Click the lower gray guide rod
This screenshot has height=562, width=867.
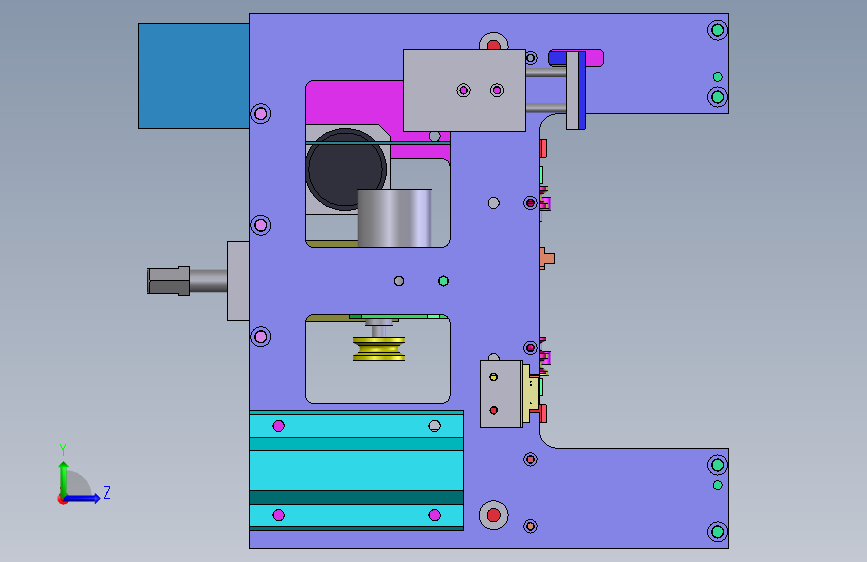[x=546, y=108]
